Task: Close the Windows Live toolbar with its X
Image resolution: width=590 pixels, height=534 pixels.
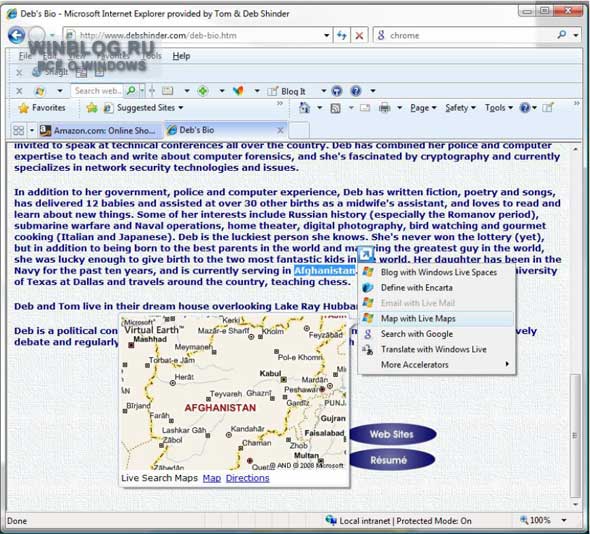Action: click(20, 91)
